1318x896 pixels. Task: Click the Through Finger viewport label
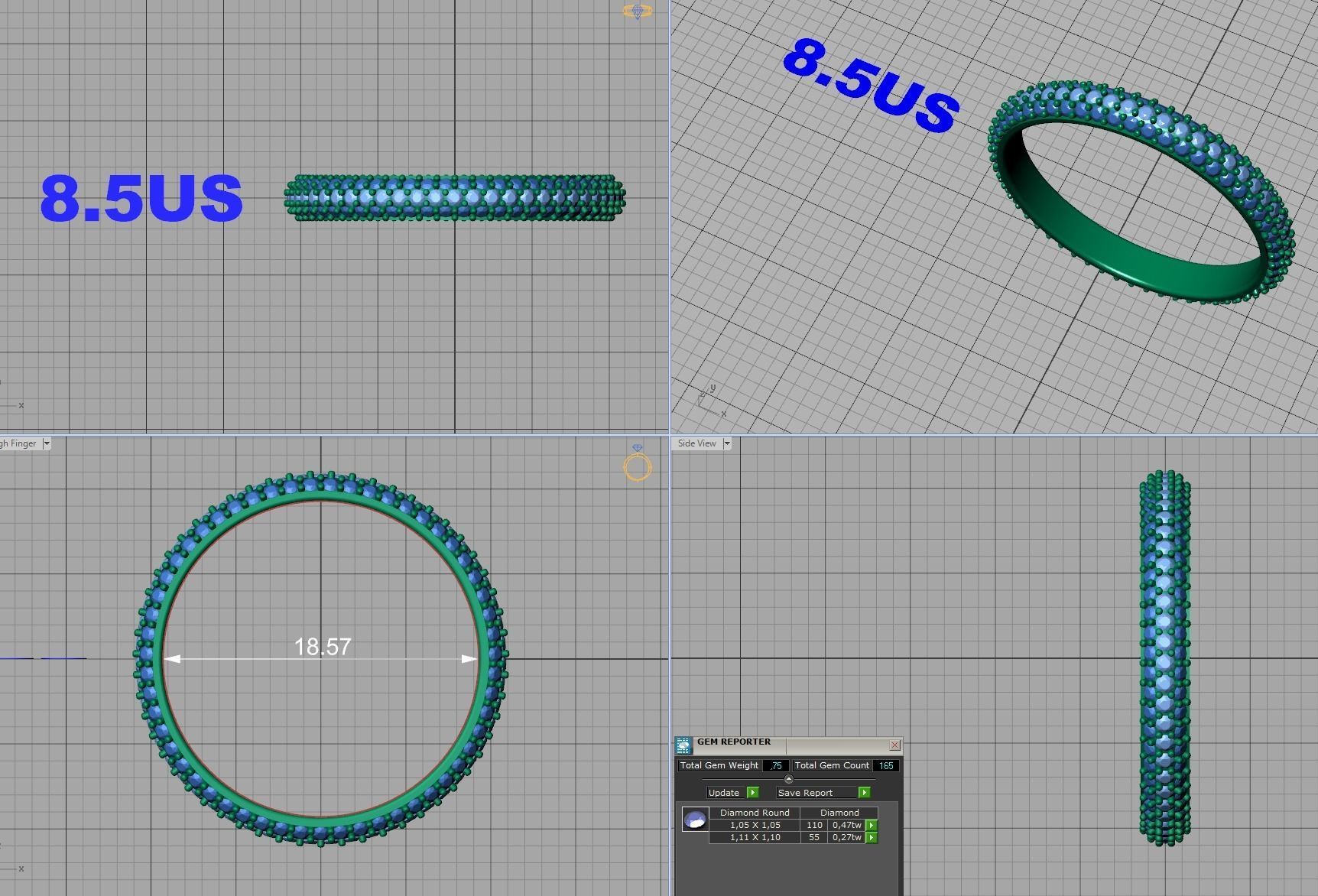pos(18,443)
